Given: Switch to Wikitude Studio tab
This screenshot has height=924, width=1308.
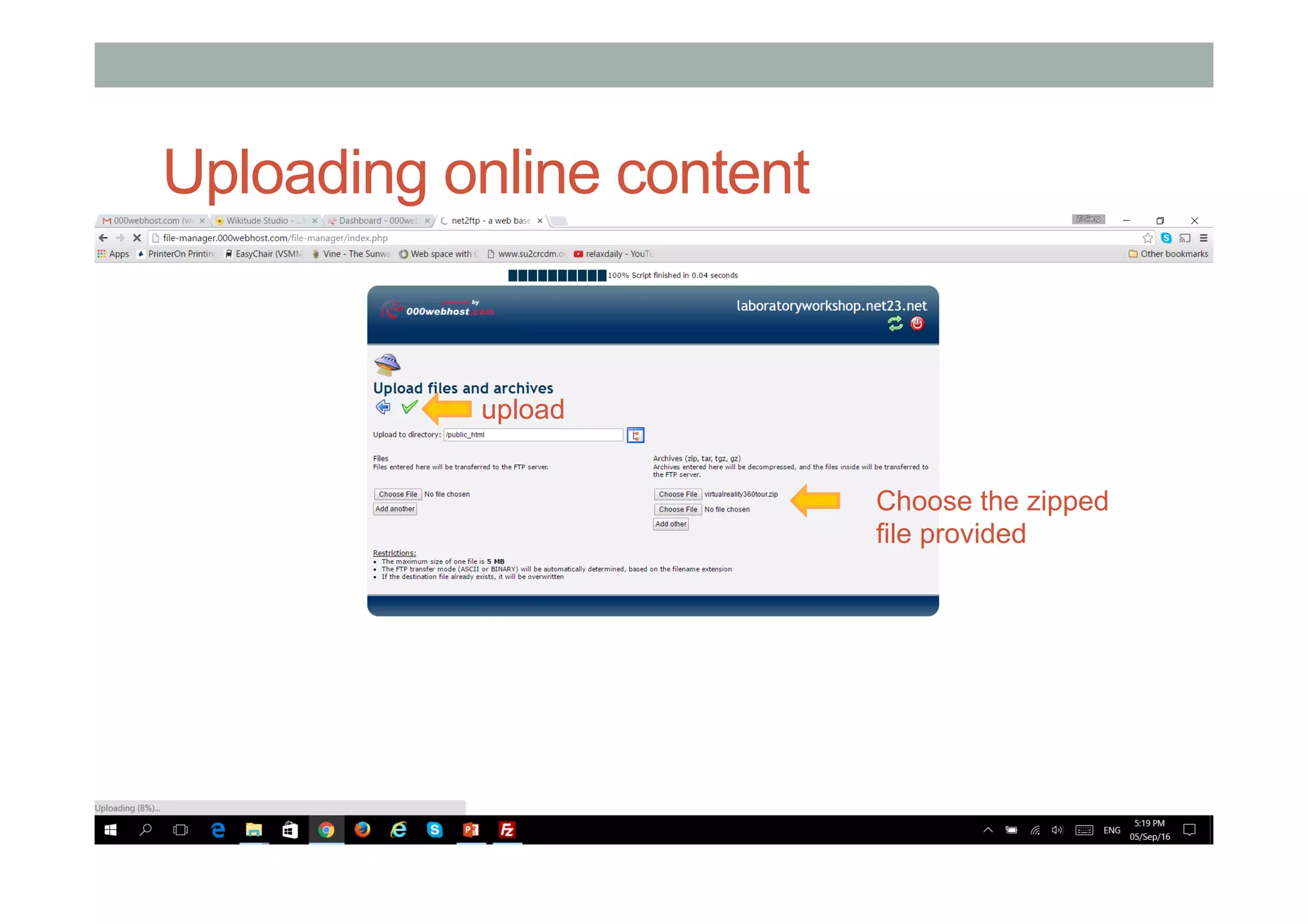Looking at the screenshot, I should [x=264, y=221].
